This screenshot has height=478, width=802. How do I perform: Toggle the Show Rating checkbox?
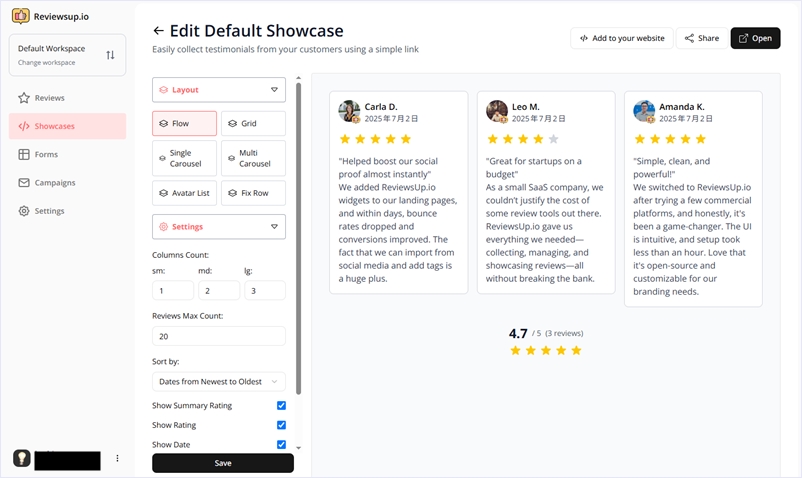point(281,425)
